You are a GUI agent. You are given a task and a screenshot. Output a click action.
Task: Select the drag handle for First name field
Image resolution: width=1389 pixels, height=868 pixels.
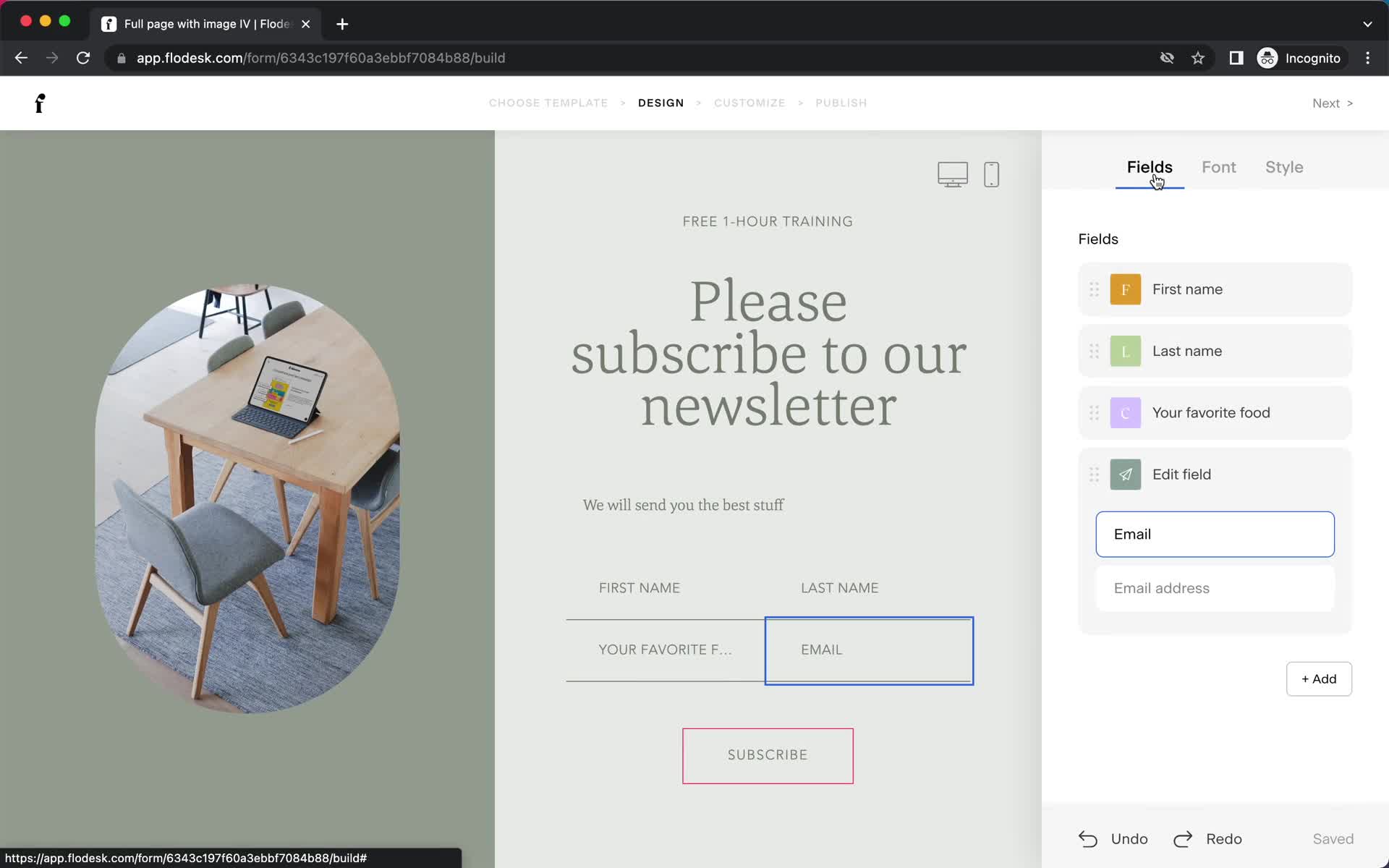[x=1094, y=289]
